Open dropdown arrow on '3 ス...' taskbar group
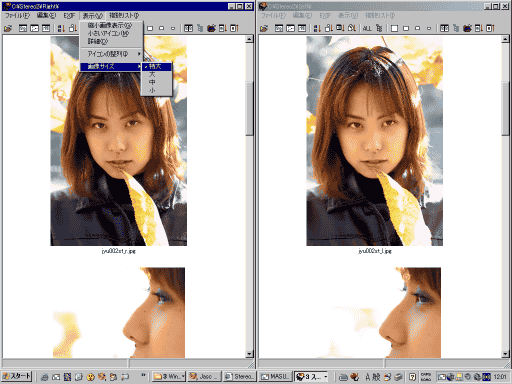Viewport: 512px width, 384px height. [x=326, y=377]
